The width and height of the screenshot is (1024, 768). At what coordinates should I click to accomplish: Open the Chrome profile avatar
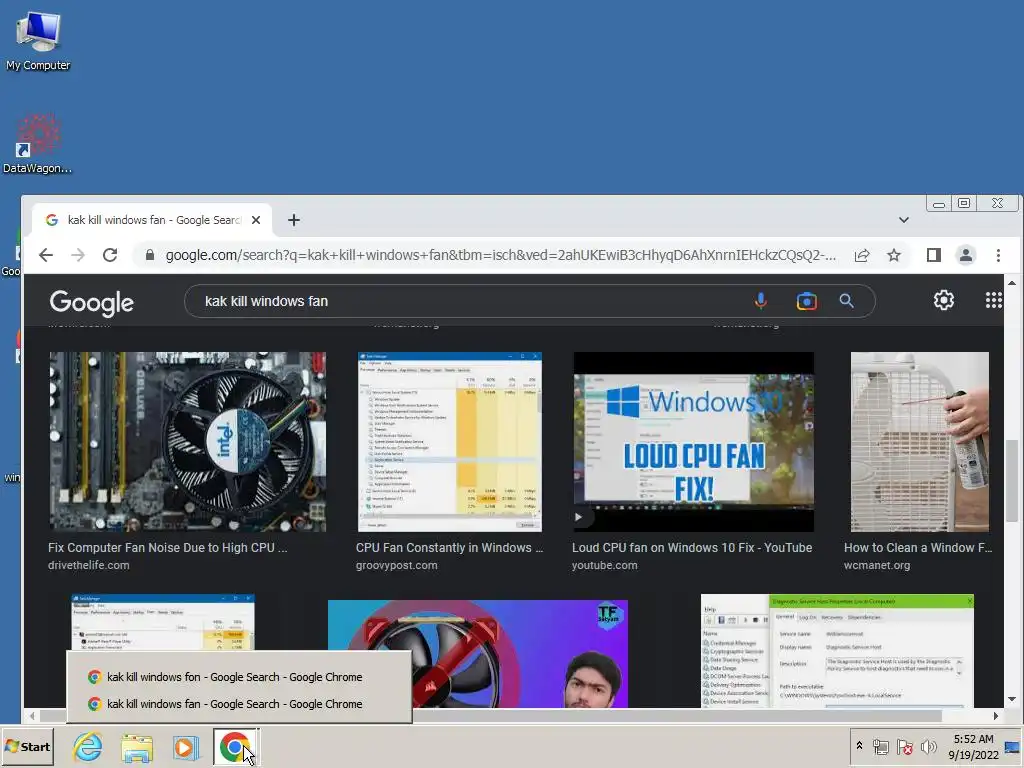966,255
